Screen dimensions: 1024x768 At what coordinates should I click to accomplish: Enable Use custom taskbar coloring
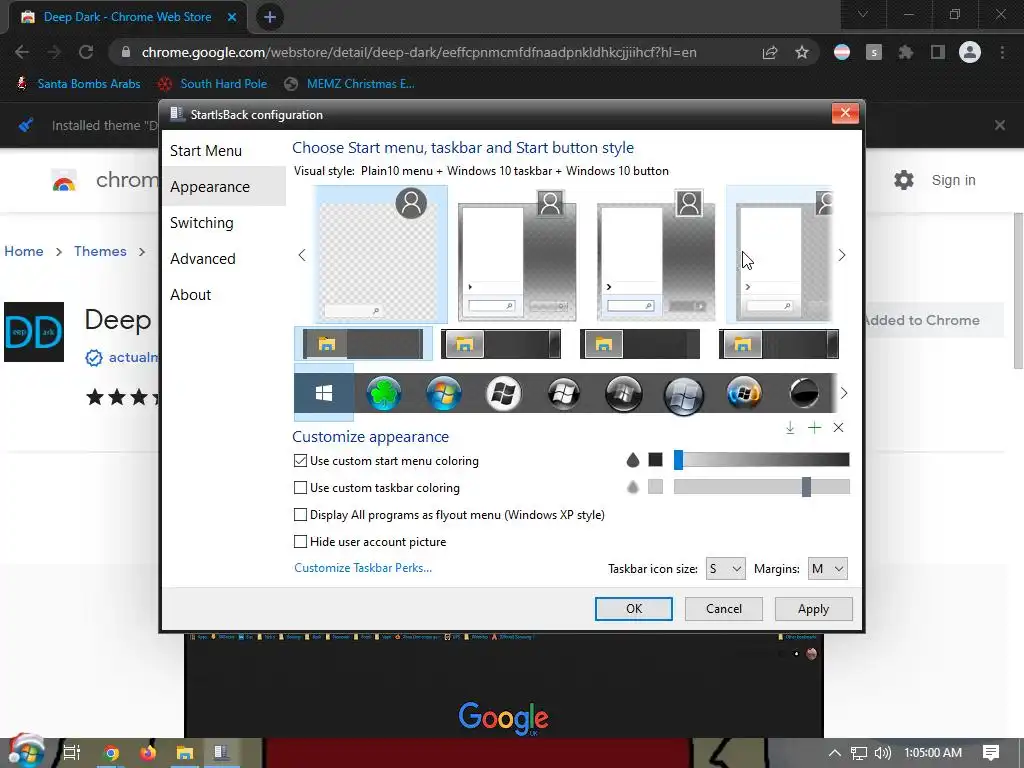300,488
